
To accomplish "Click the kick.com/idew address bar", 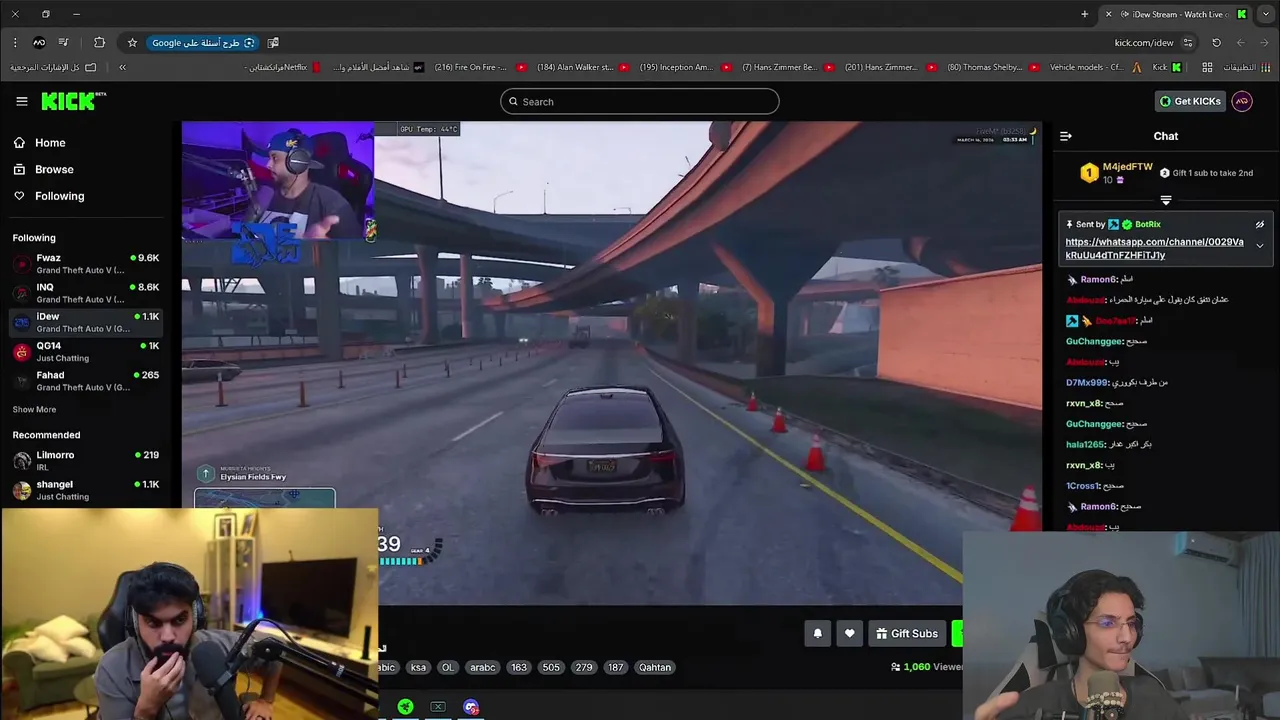I will pos(1144,43).
